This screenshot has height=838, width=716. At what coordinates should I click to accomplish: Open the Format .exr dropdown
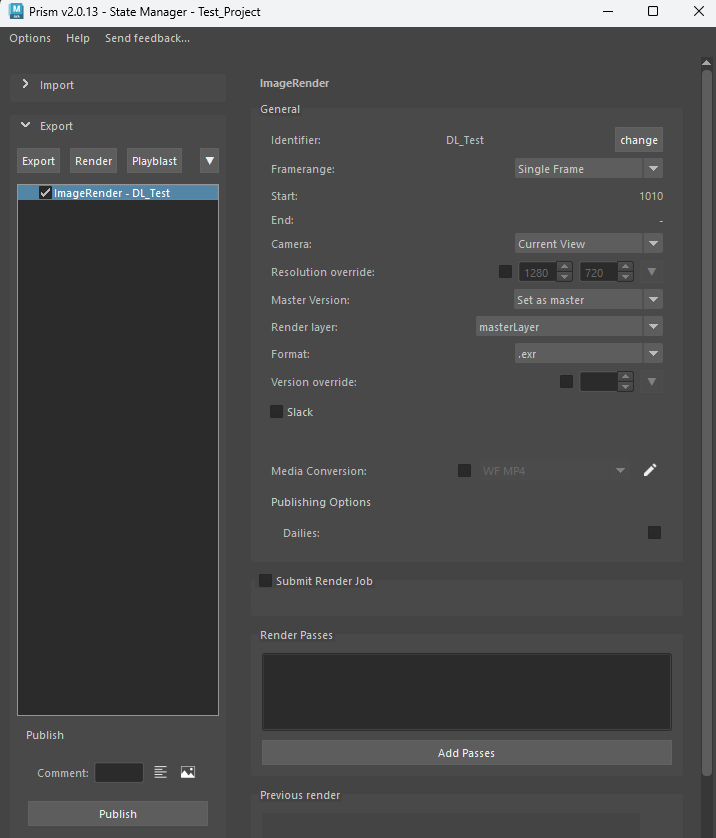coord(589,353)
